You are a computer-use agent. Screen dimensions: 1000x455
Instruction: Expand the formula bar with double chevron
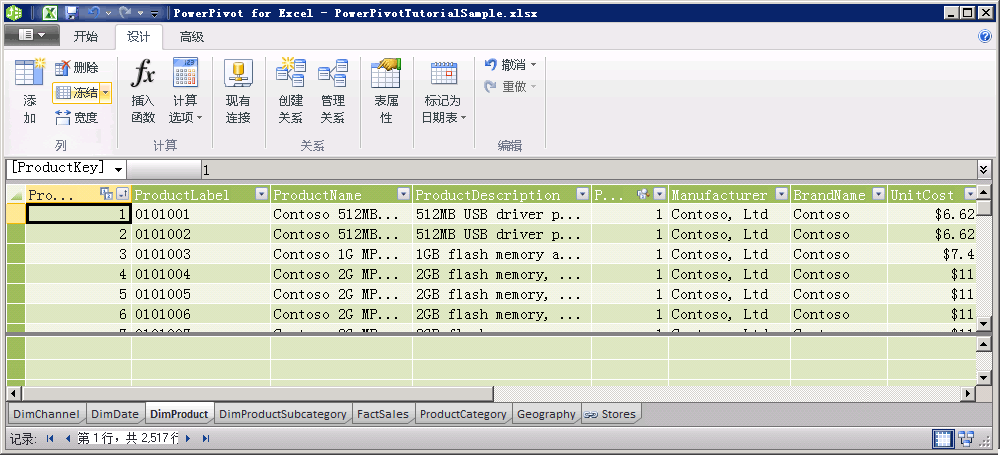click(x=983, y=169)
